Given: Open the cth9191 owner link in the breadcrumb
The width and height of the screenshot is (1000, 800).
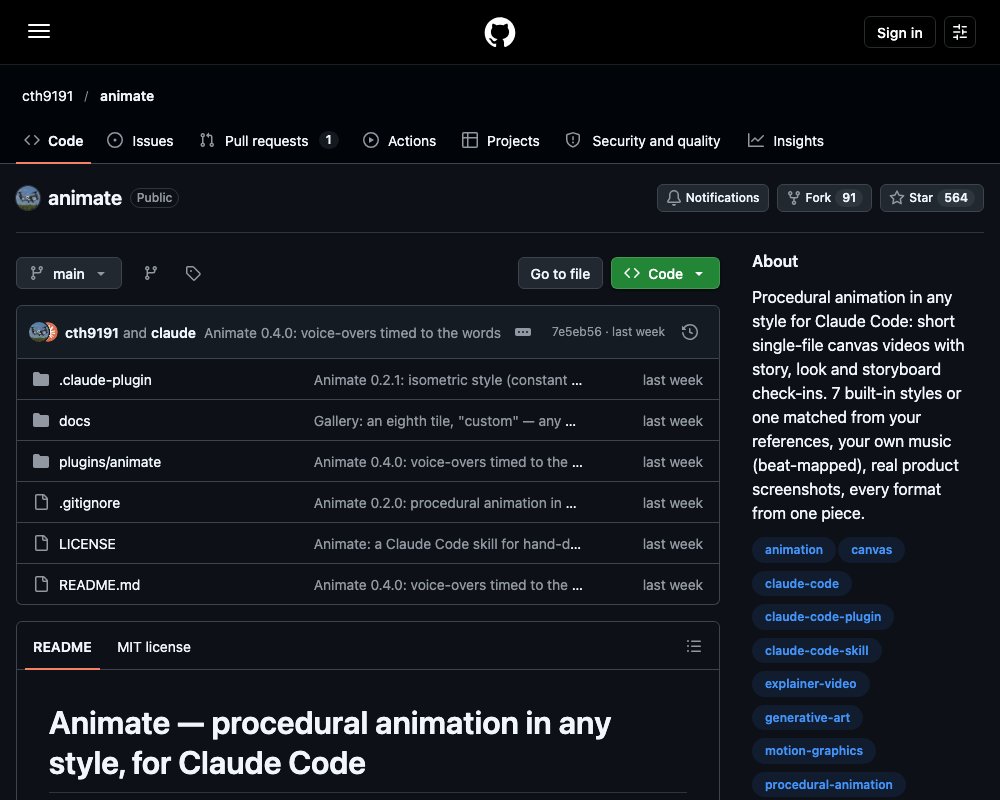Looking at the screenshot, I should (x=48, y=96).
